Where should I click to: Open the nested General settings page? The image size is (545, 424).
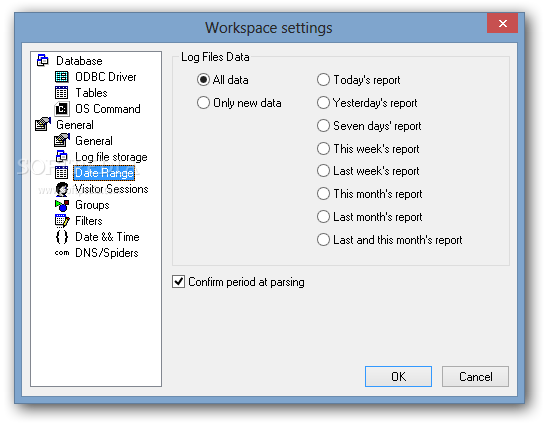[94, 141]
